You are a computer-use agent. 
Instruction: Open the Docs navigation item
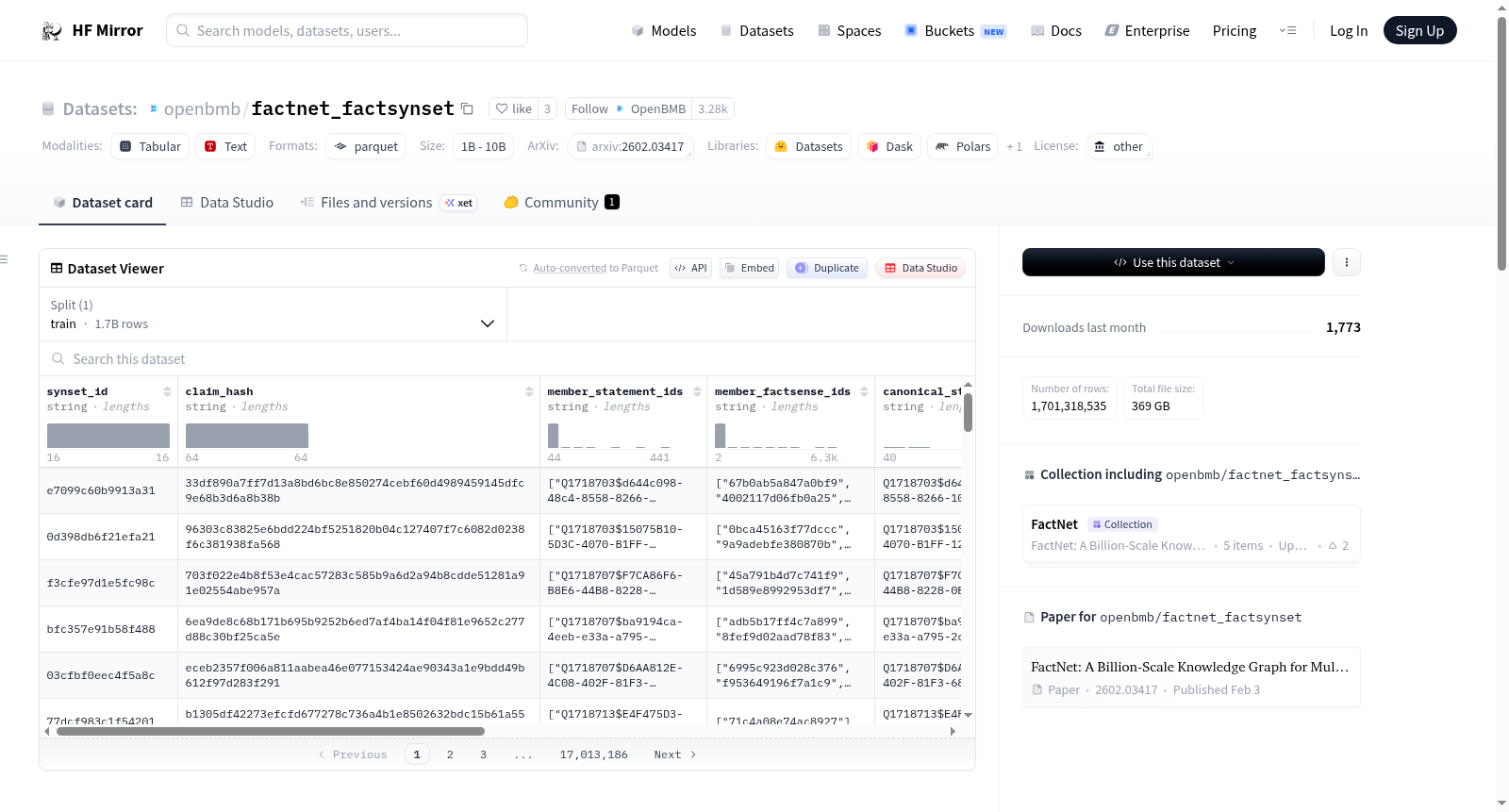[x=1056, y=31]
